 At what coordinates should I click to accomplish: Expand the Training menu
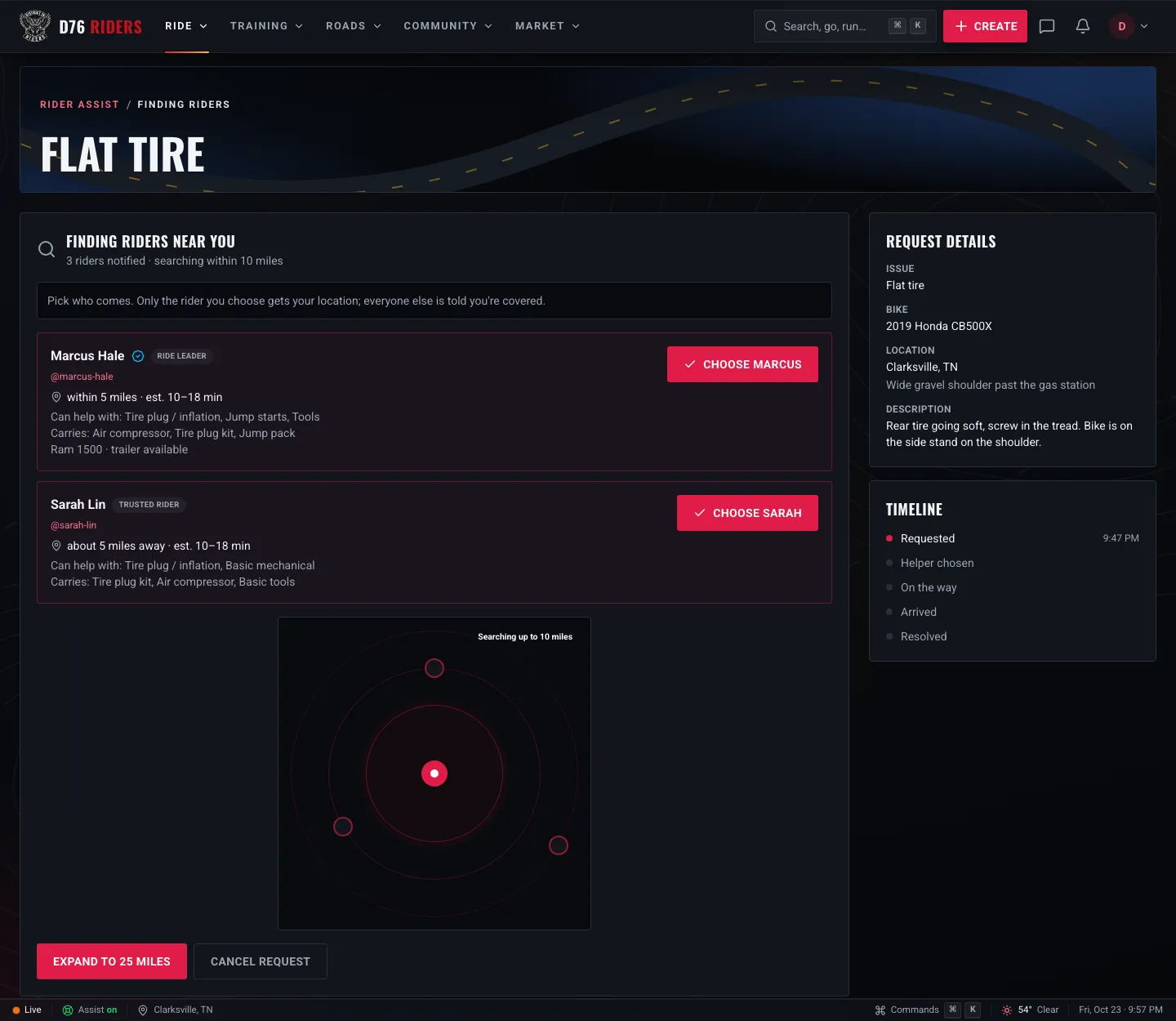click(x=267, y=26)
